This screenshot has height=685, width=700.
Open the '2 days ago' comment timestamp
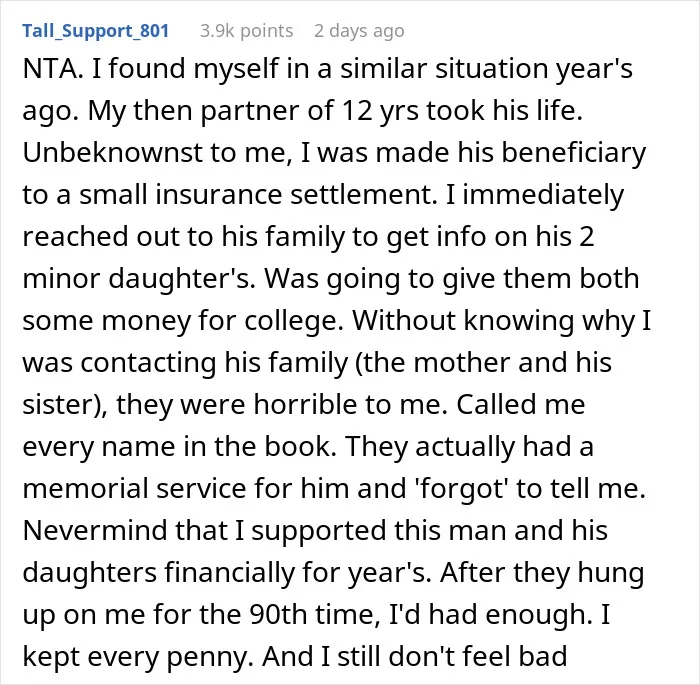point(359,31)
